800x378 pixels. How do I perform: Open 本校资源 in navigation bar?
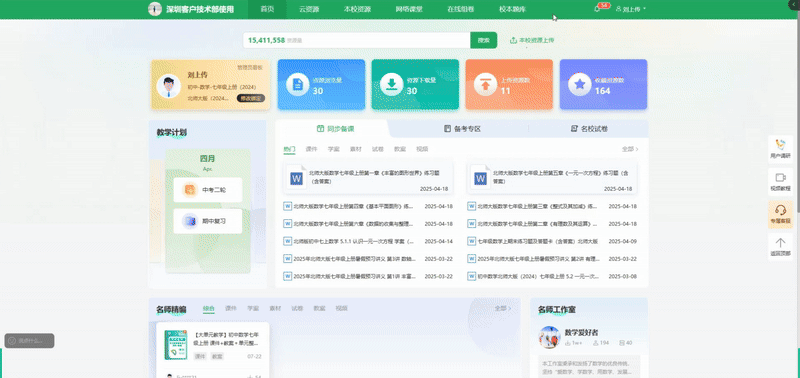click(x=357, y=9)
